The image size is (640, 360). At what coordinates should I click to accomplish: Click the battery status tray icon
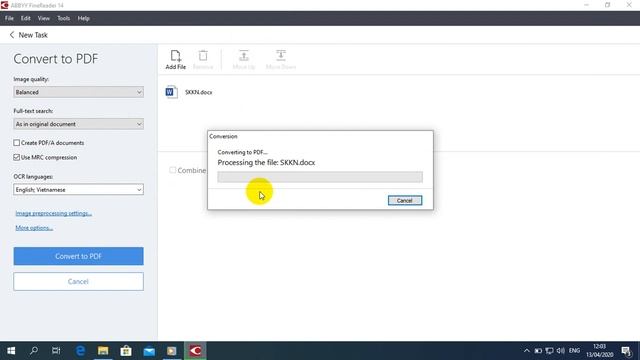(x=538, y=351)
